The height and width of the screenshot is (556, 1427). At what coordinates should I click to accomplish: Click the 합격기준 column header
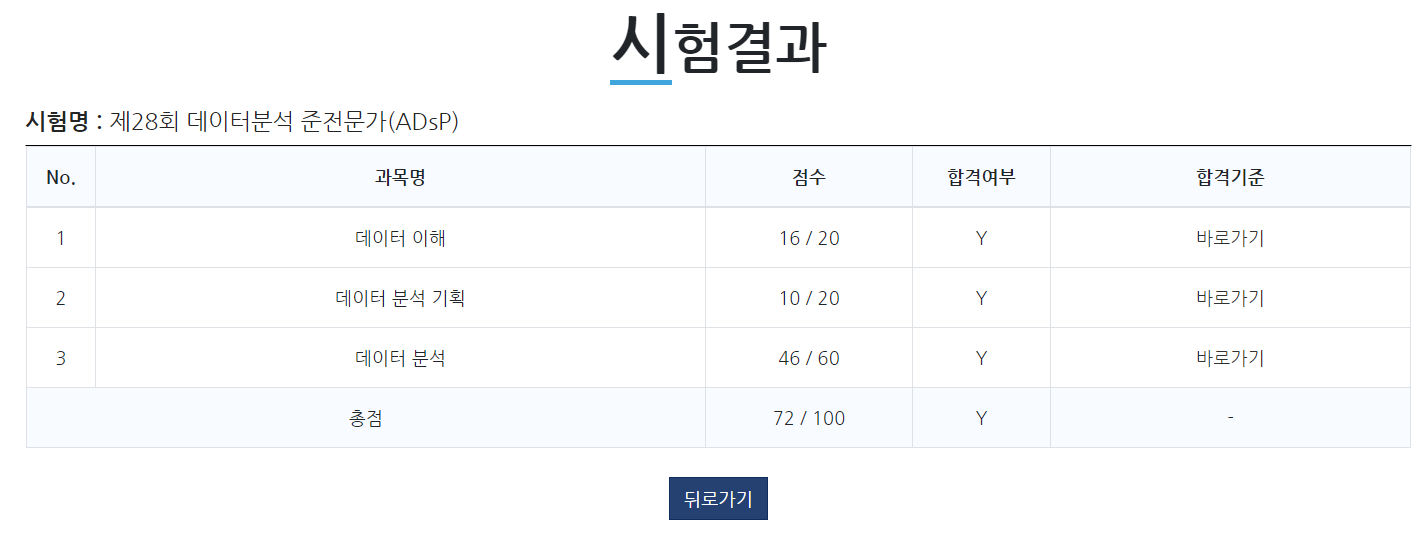[1230, 178]
